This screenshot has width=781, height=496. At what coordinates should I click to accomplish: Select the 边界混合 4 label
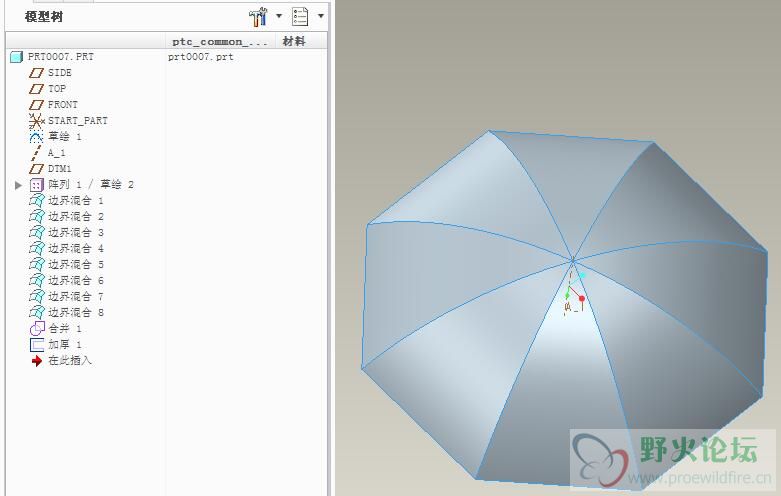[76, 248]
